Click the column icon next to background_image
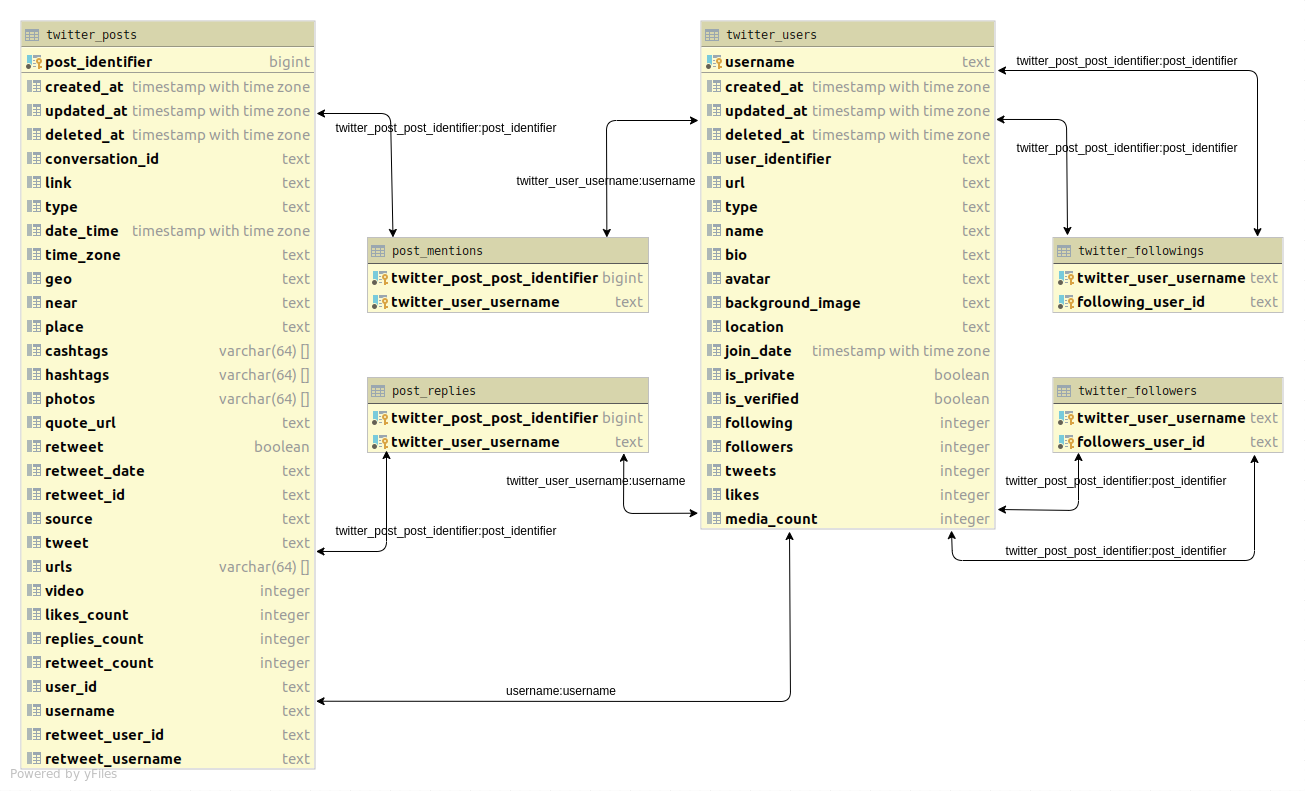The height and width of the screenshot is (791, 1305). (714, 303)
